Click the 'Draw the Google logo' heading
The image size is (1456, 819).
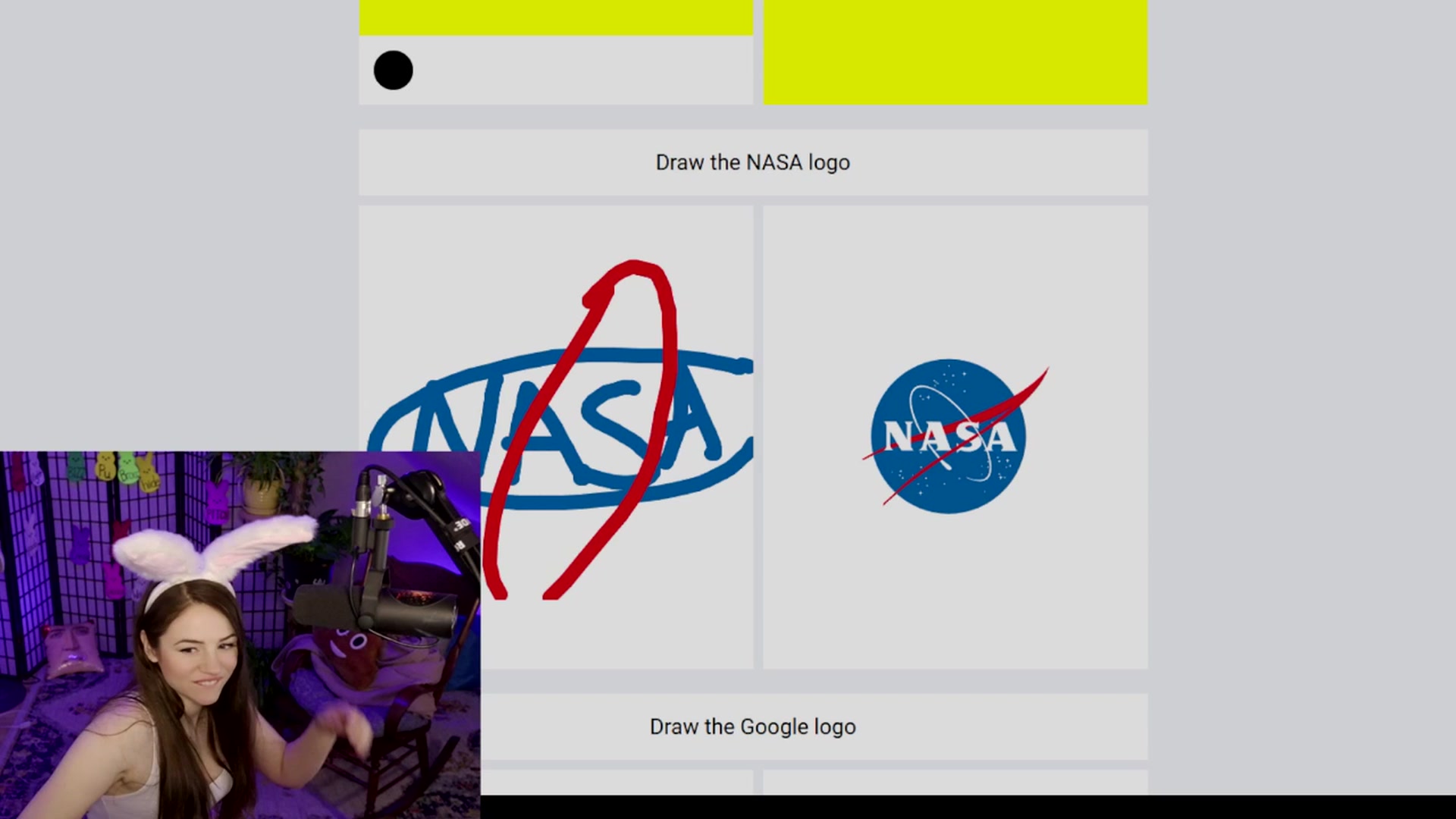tap(752, 726)
